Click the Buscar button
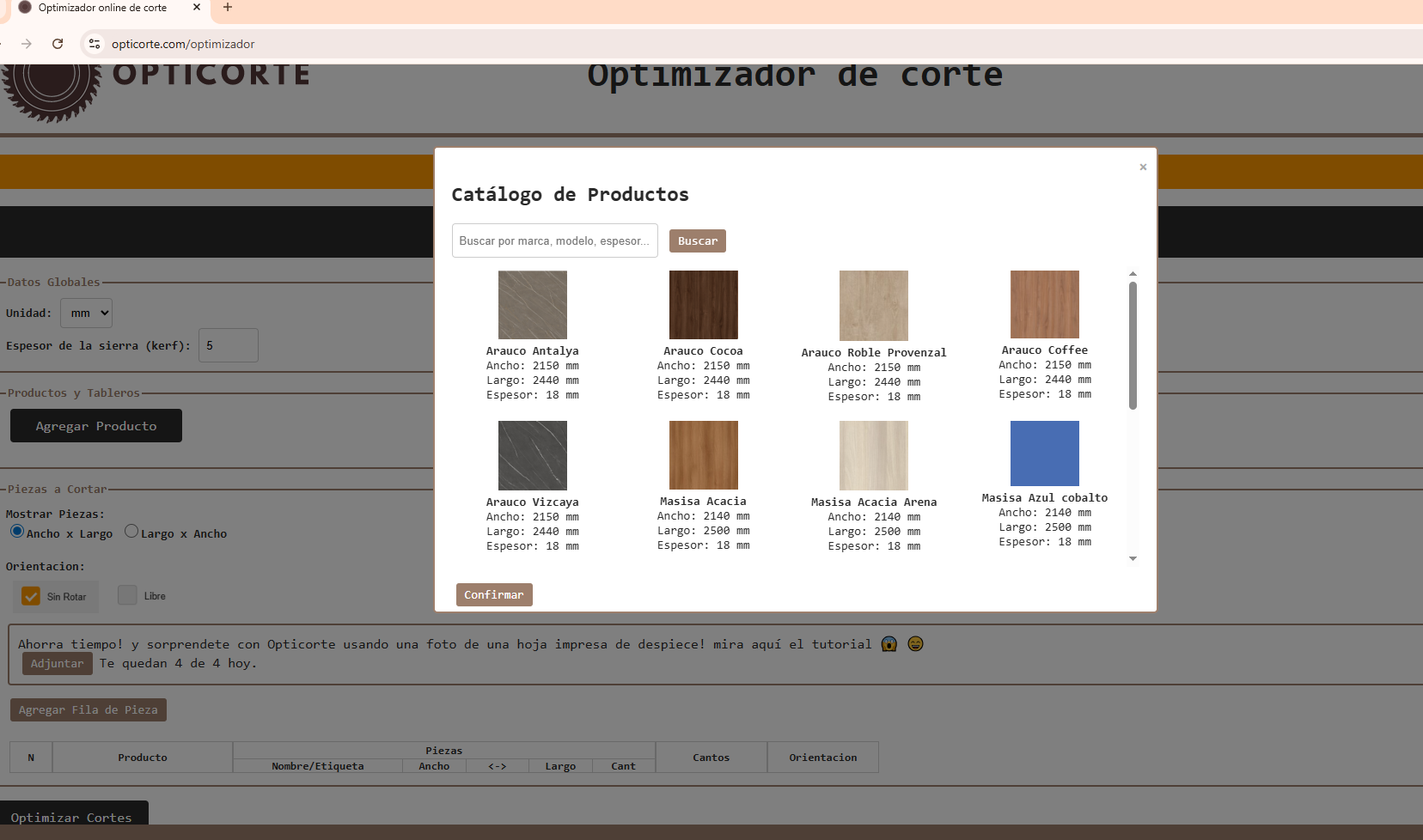The width and height of the screenshot is (1423, 840). (697, 240)
